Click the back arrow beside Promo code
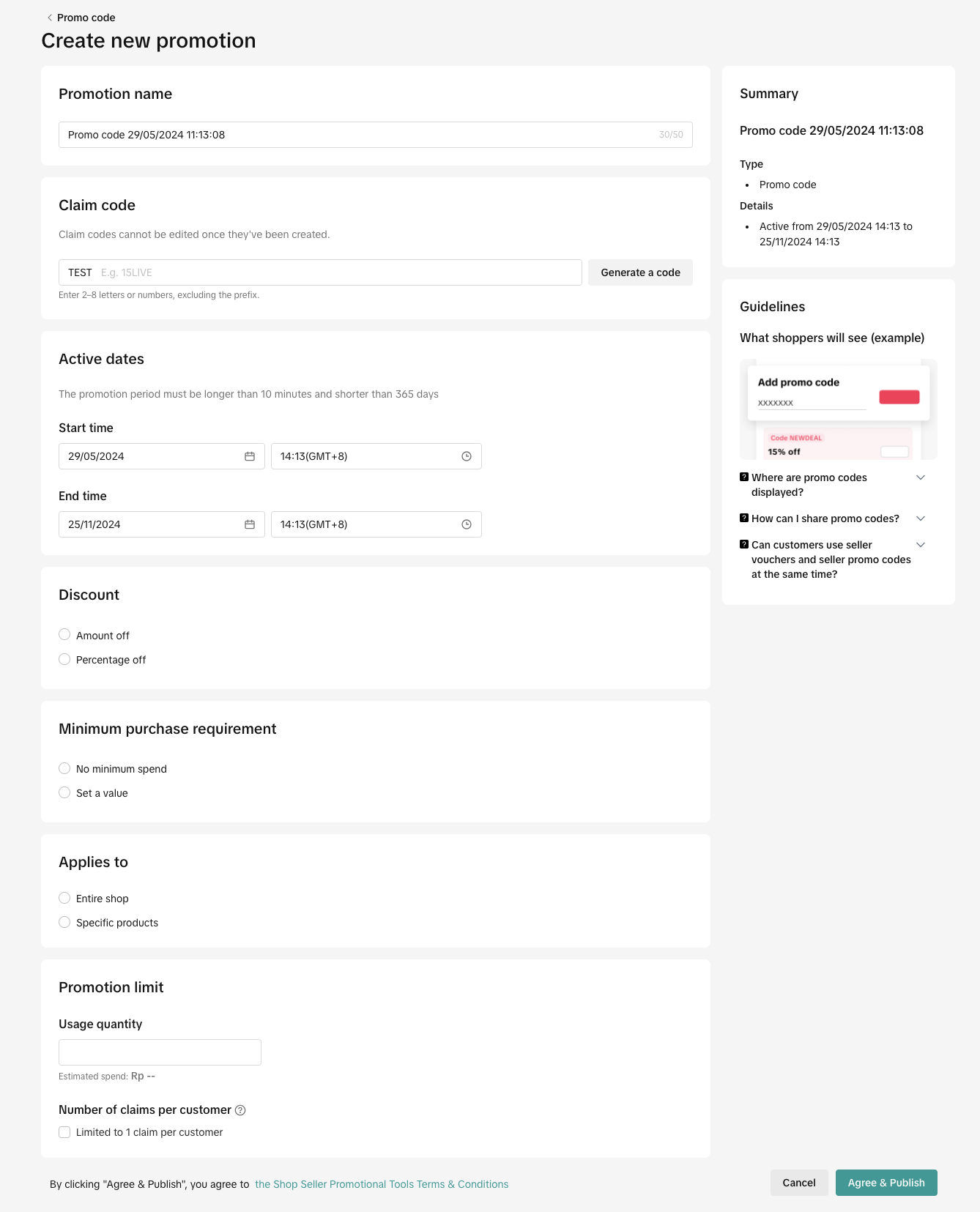The image size is (980, 1212). (50, 18)
